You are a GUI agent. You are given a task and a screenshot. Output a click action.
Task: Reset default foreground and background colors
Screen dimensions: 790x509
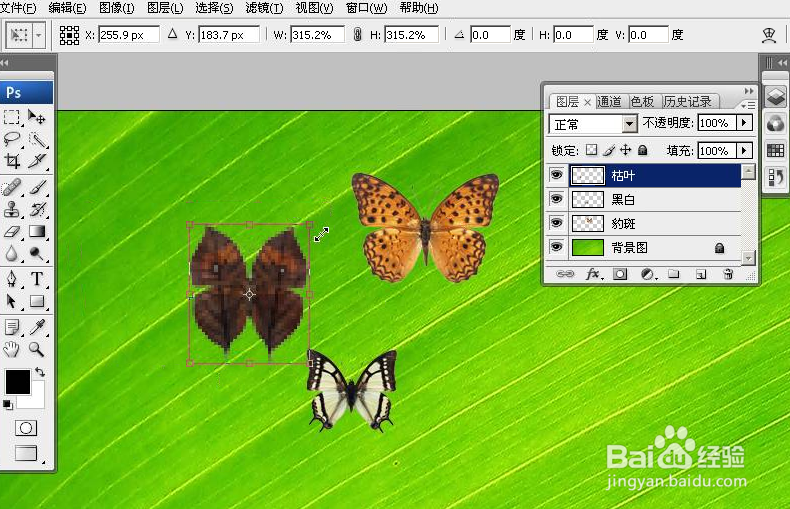tap(8, 404)
